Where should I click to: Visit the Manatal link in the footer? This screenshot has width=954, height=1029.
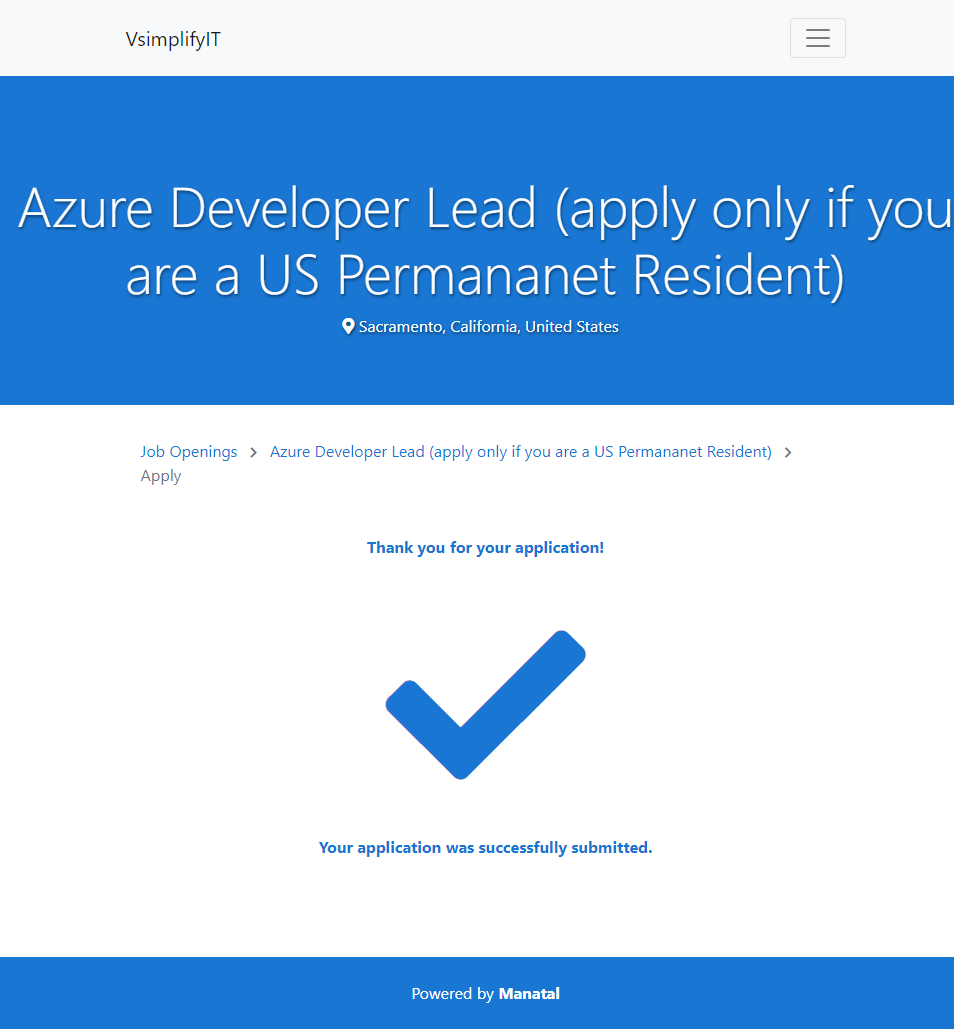pyautogui.click(x=529, y=994)
